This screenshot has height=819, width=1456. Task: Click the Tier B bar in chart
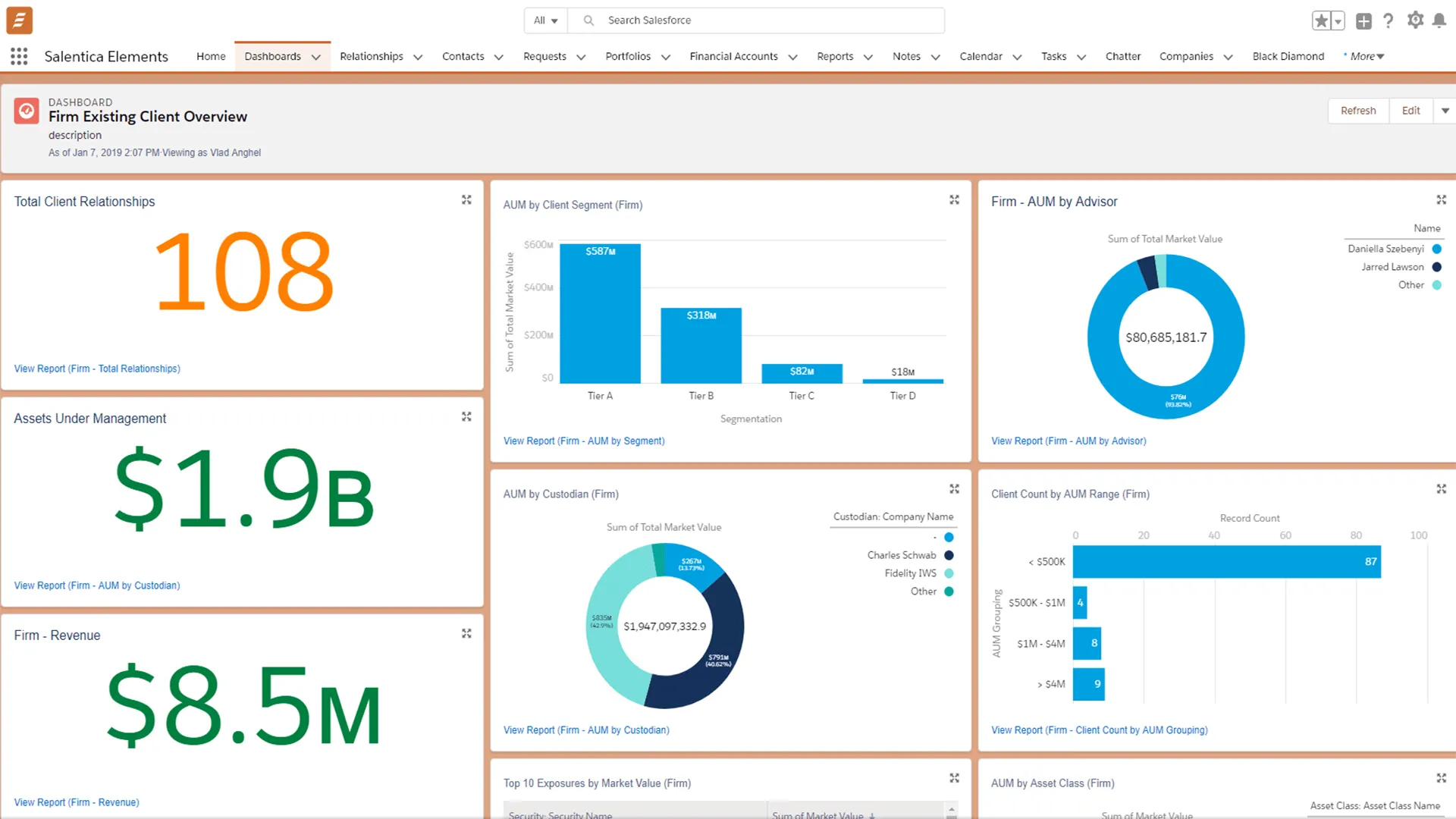[701, 345]
